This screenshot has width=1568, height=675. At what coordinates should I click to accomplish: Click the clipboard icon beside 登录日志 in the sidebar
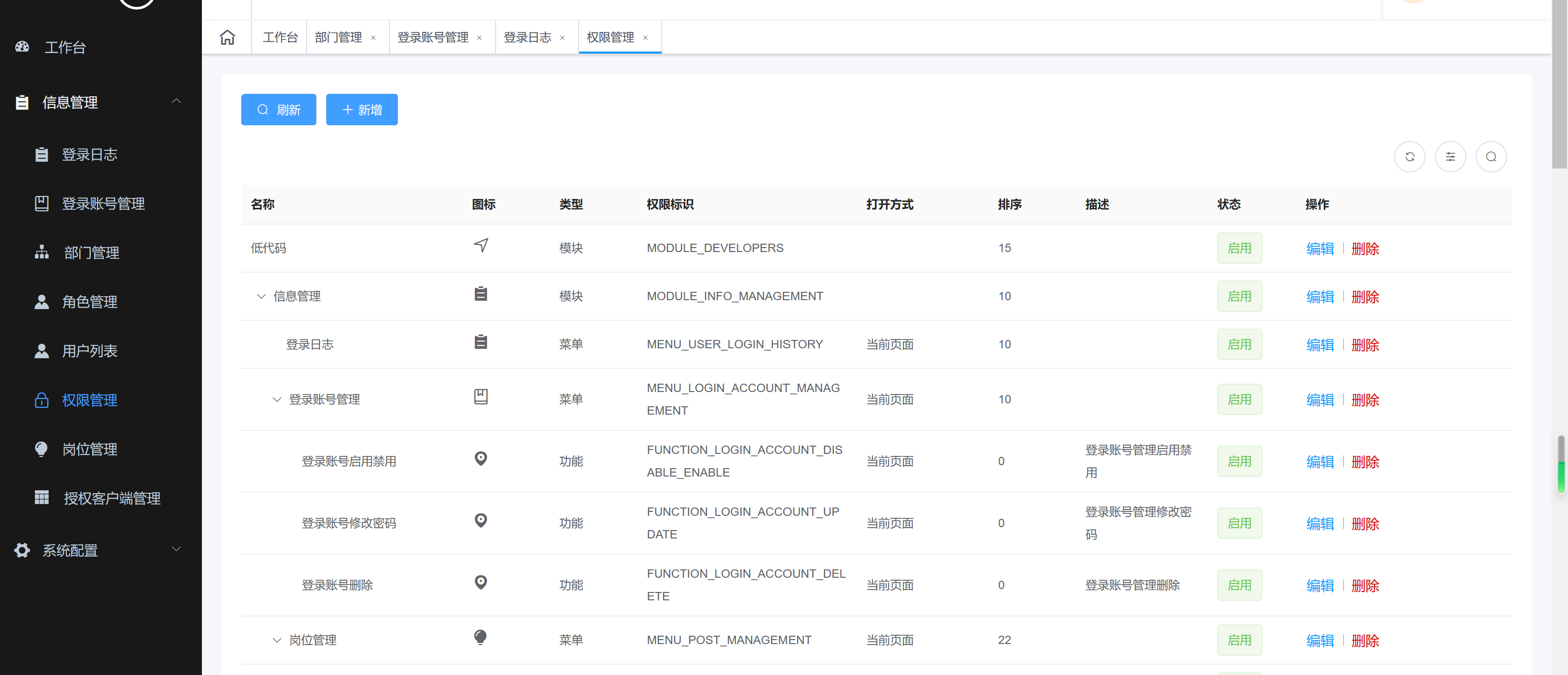(x=41, y=155)
